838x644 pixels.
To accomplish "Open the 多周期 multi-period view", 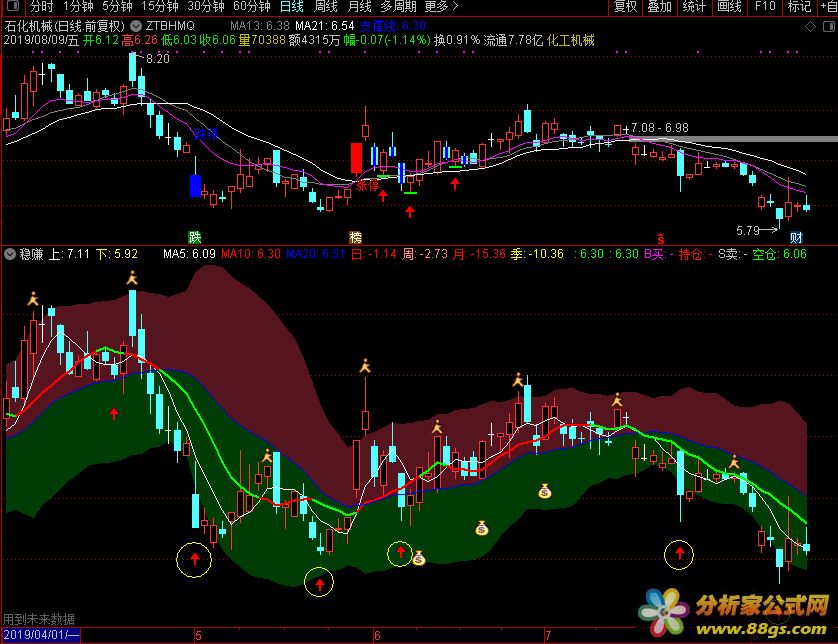I will pyautogui.click(x=399, y=6).
